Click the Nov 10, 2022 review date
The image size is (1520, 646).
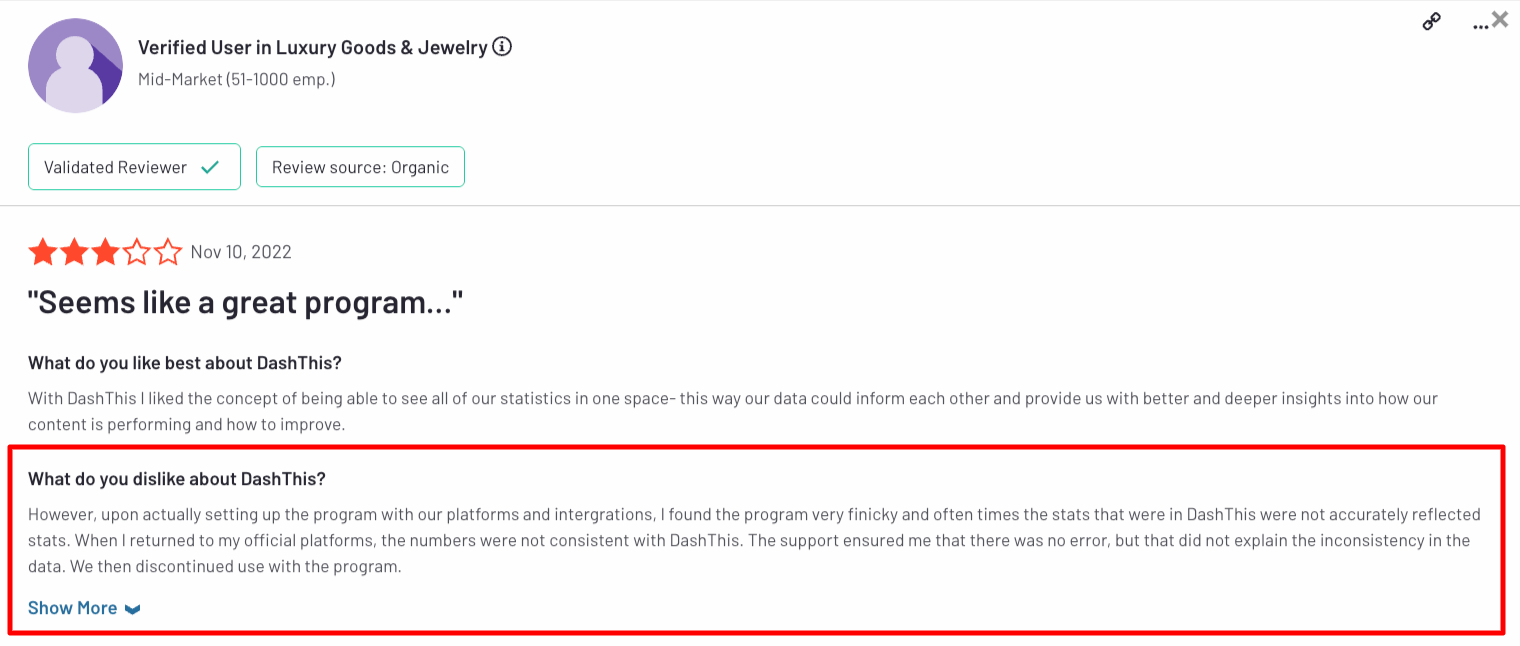point(241,252)
